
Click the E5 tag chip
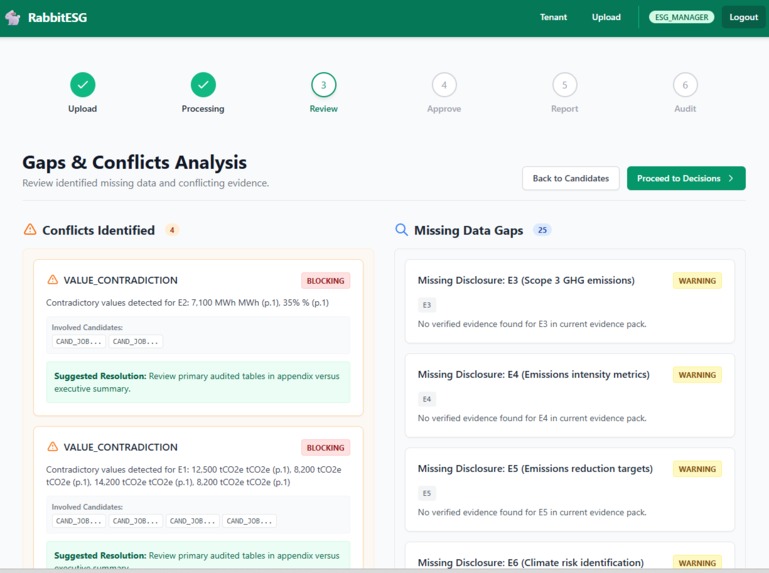tap(427, 493)
